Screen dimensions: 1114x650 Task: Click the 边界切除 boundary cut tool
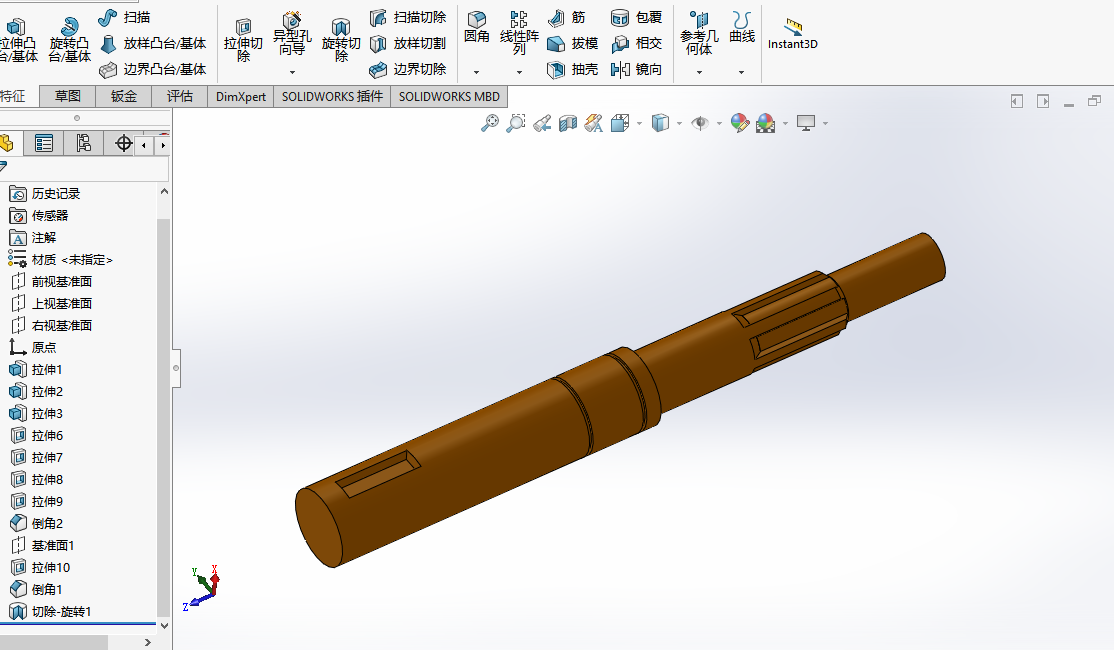(408, 69)
